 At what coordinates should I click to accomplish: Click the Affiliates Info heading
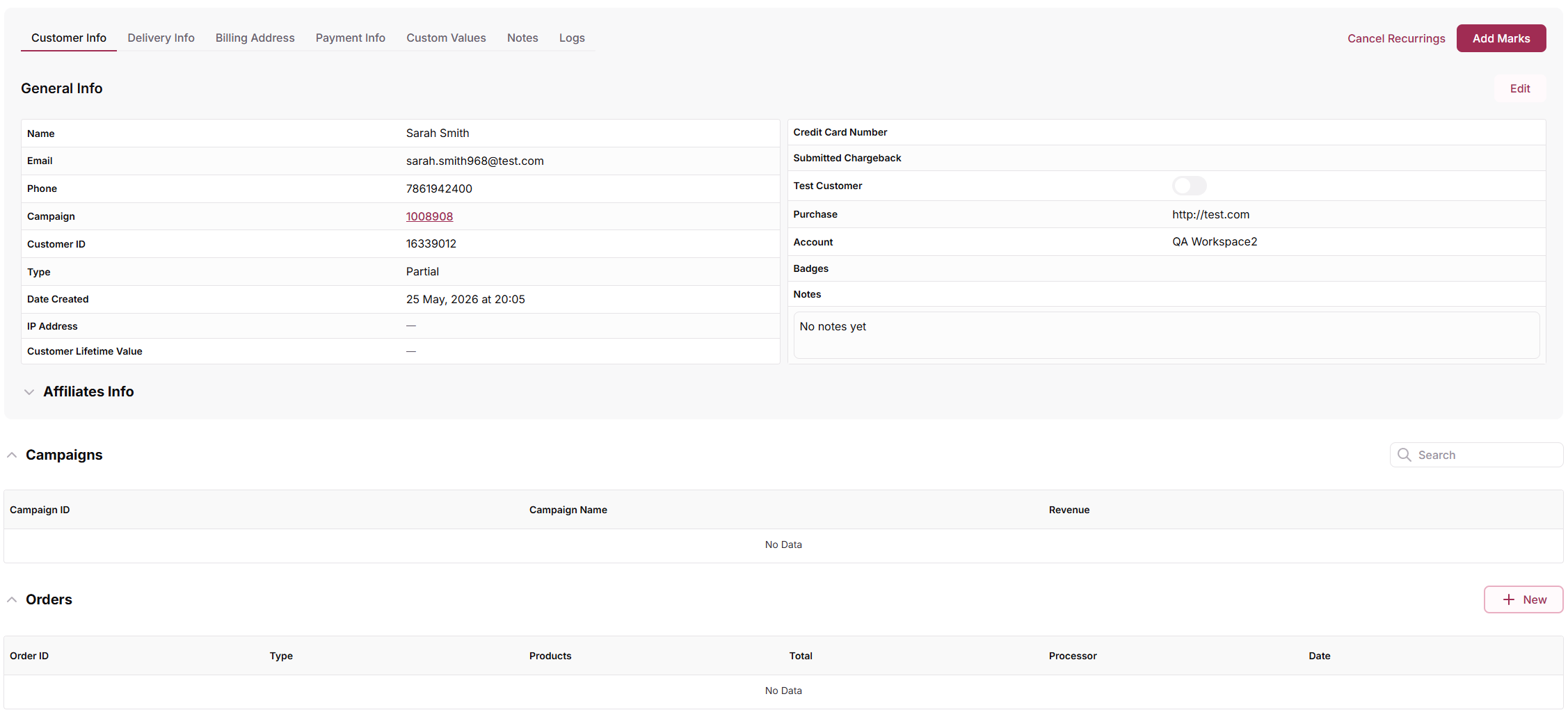coord(88,392)
